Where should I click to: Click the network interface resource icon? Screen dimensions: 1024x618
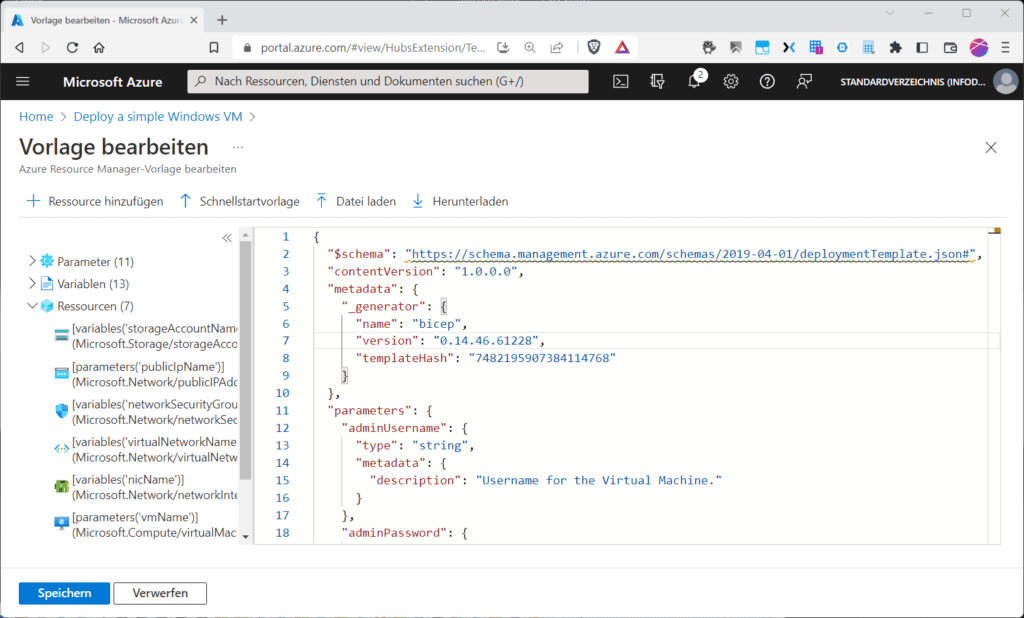click(x=61, y=486)
